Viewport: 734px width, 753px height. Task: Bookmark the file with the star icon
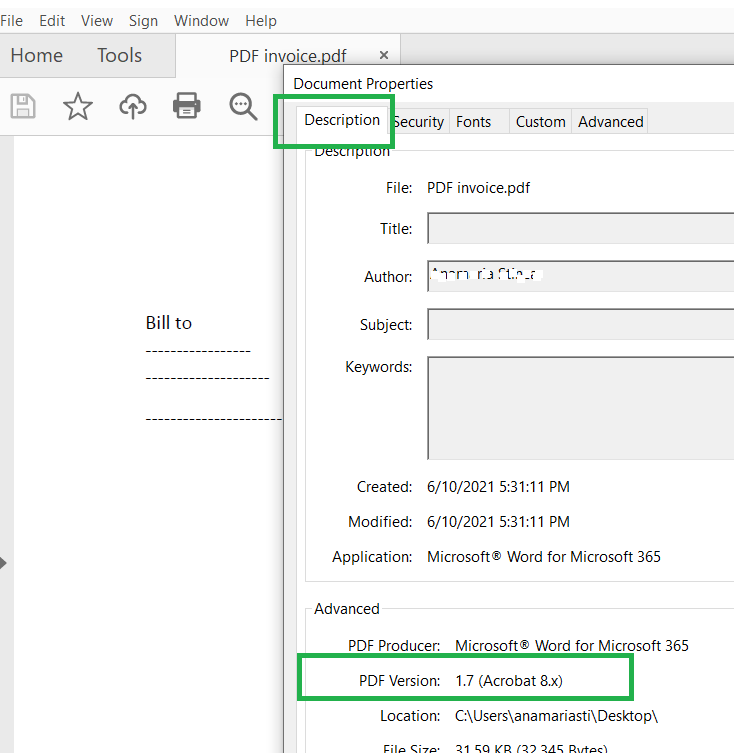click(78, 106)
